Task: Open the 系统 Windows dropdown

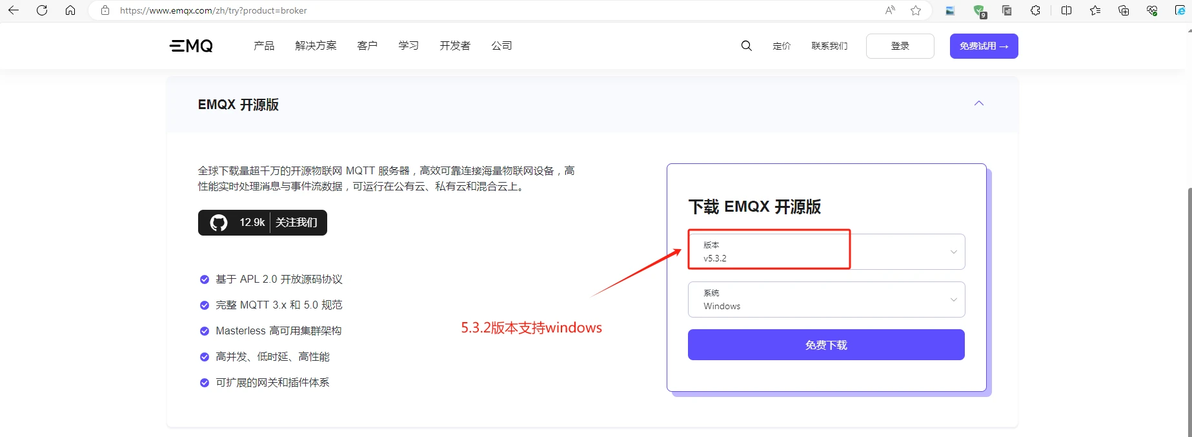Action: (826, 299)
